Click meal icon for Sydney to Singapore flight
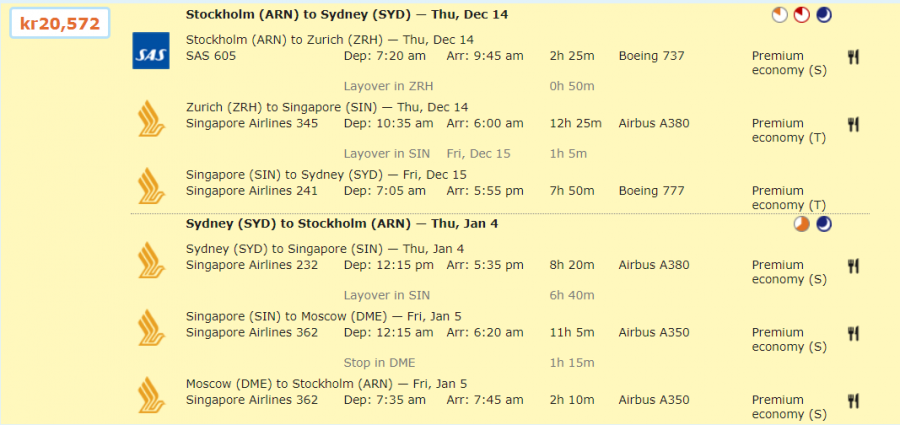Viewport: 900px width, 425px height. (x=853, y=266)
